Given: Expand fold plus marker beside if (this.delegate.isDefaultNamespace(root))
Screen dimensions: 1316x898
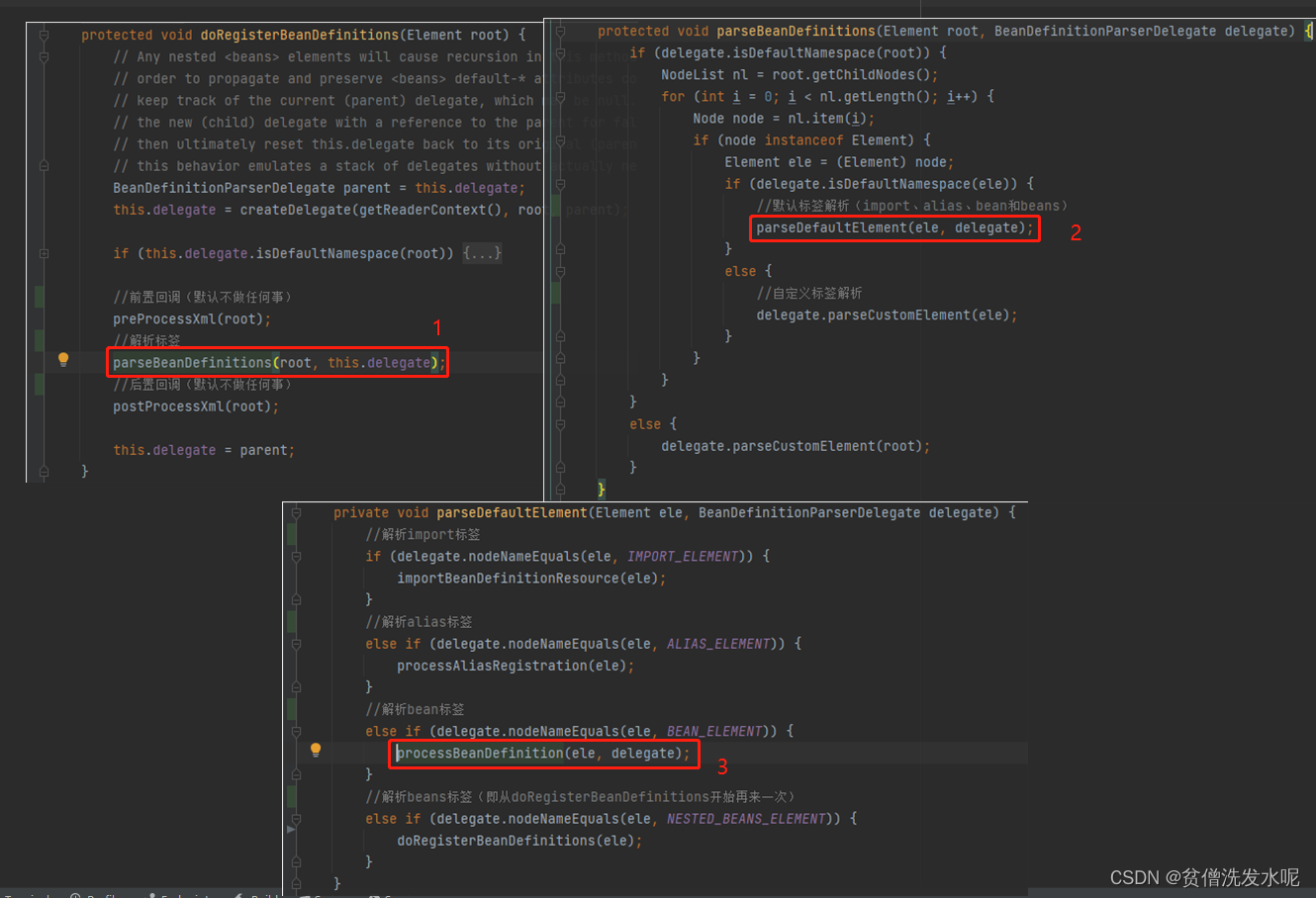Looking at the screenshot, I should 44,253.
